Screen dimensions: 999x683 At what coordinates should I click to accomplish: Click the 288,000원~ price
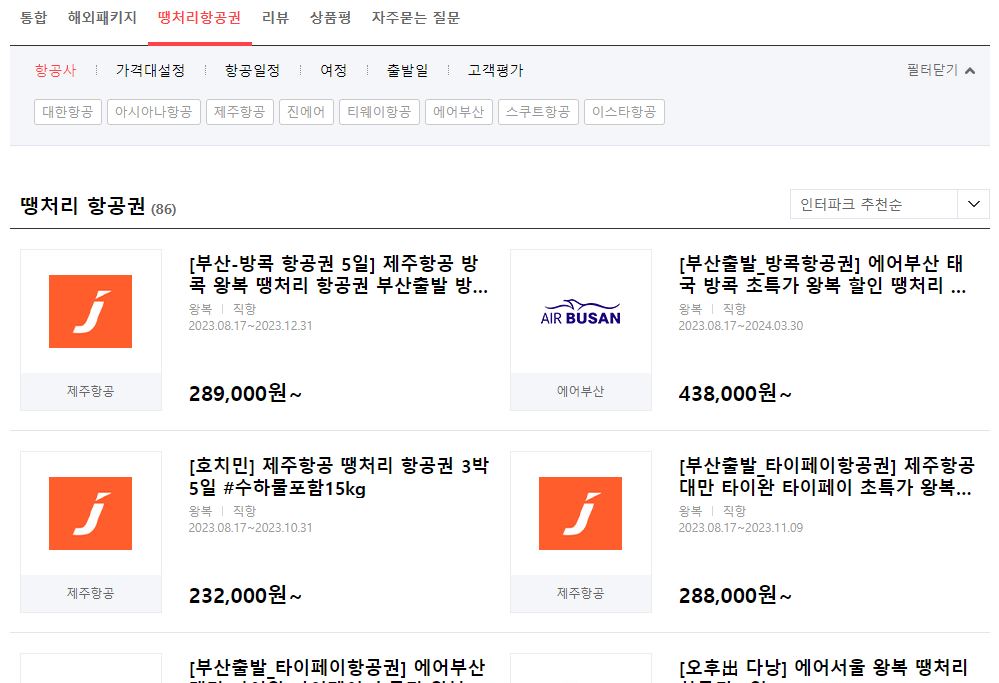pyautogui.click(x=735, y=596)
